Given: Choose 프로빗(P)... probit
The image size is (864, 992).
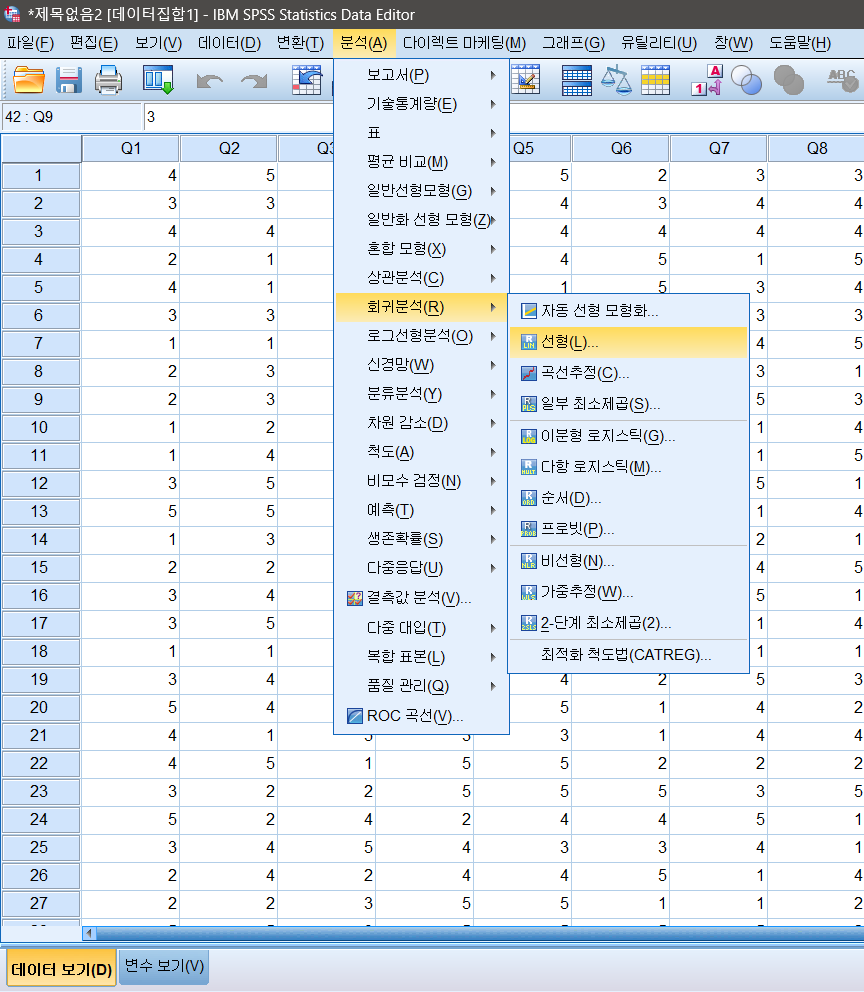Looking at the screenshot, I should 627,529.
